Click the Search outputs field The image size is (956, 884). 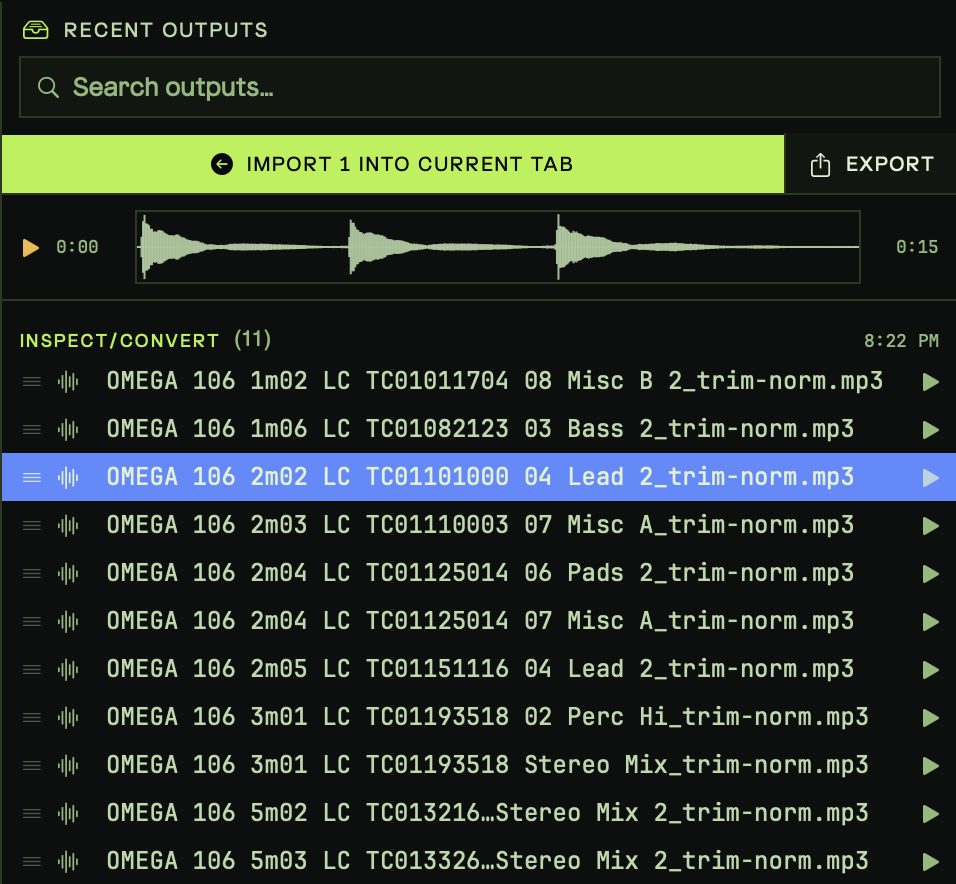point(480,87)
